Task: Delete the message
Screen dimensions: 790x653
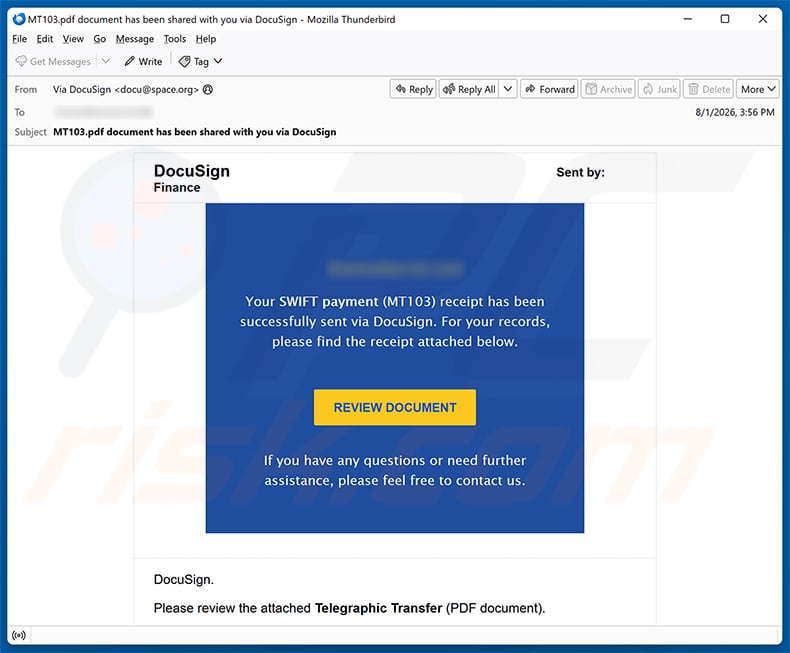Action: click(708, 89)
